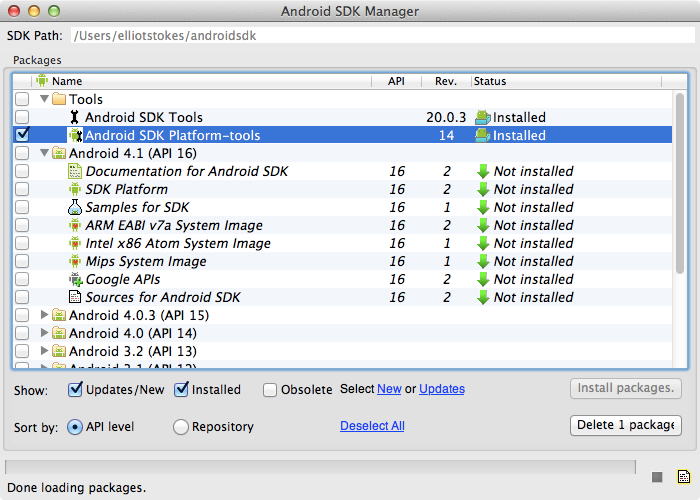Check the SDK Platform checkbox

coord(22,189)
